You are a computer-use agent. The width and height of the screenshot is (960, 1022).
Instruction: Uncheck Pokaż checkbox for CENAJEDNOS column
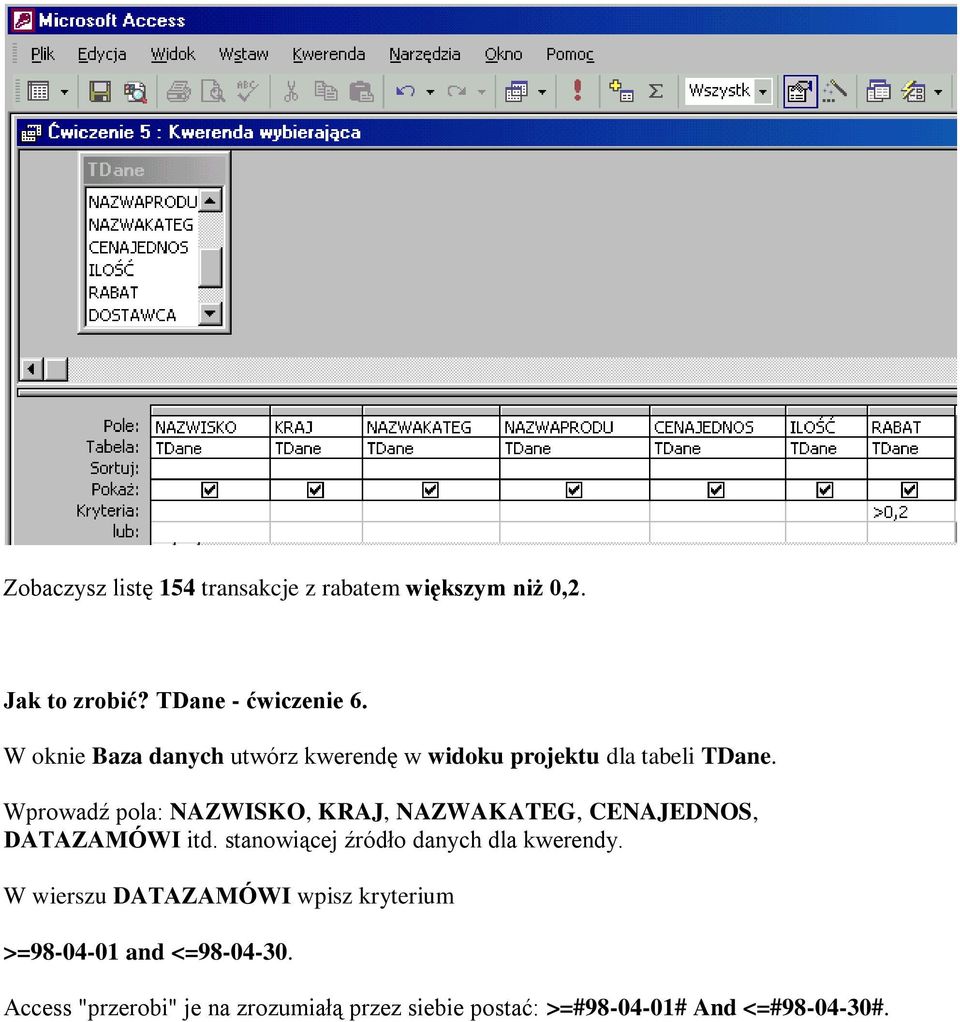(716, 489)
